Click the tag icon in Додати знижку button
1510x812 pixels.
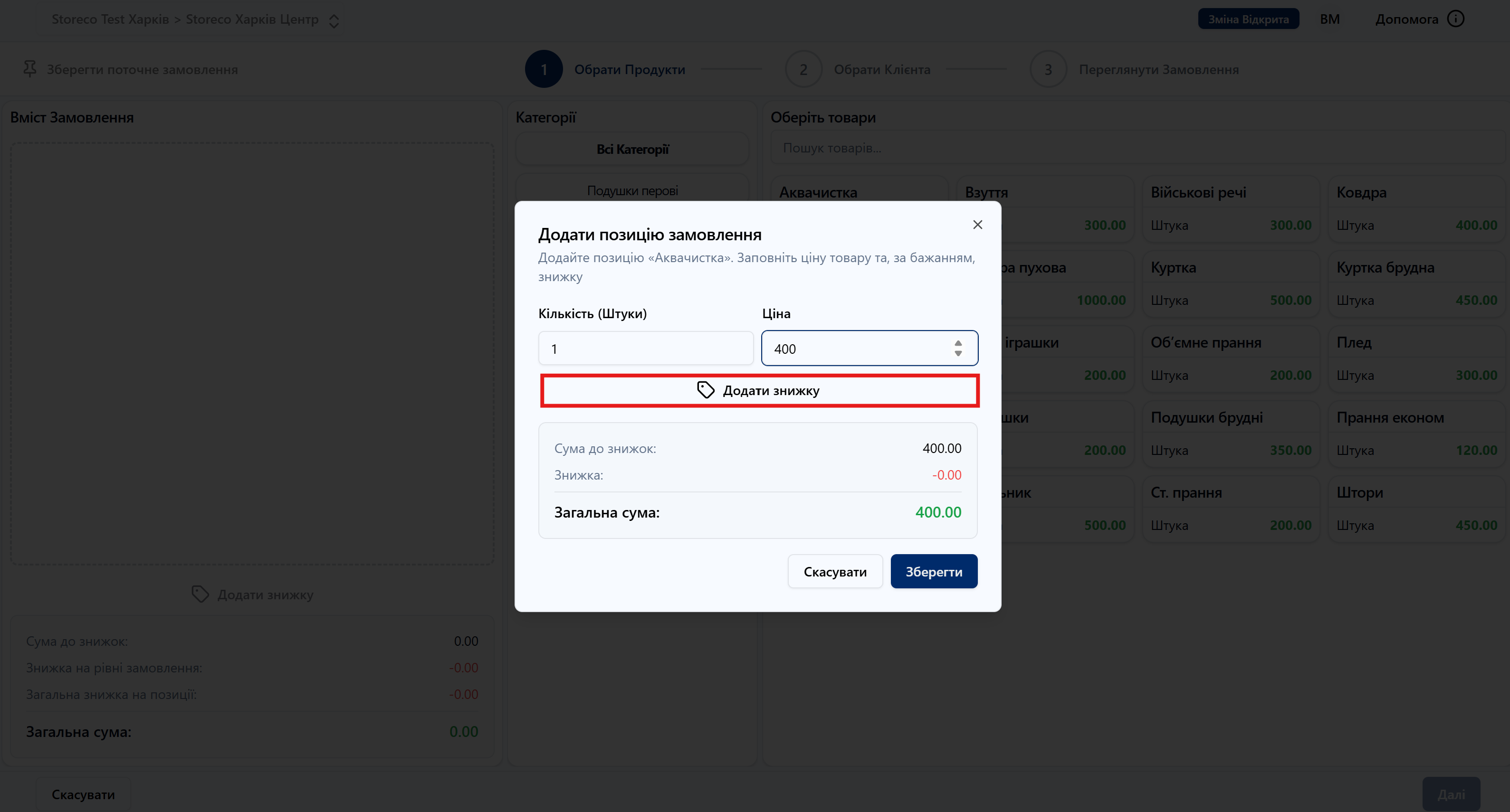(705, 390)
